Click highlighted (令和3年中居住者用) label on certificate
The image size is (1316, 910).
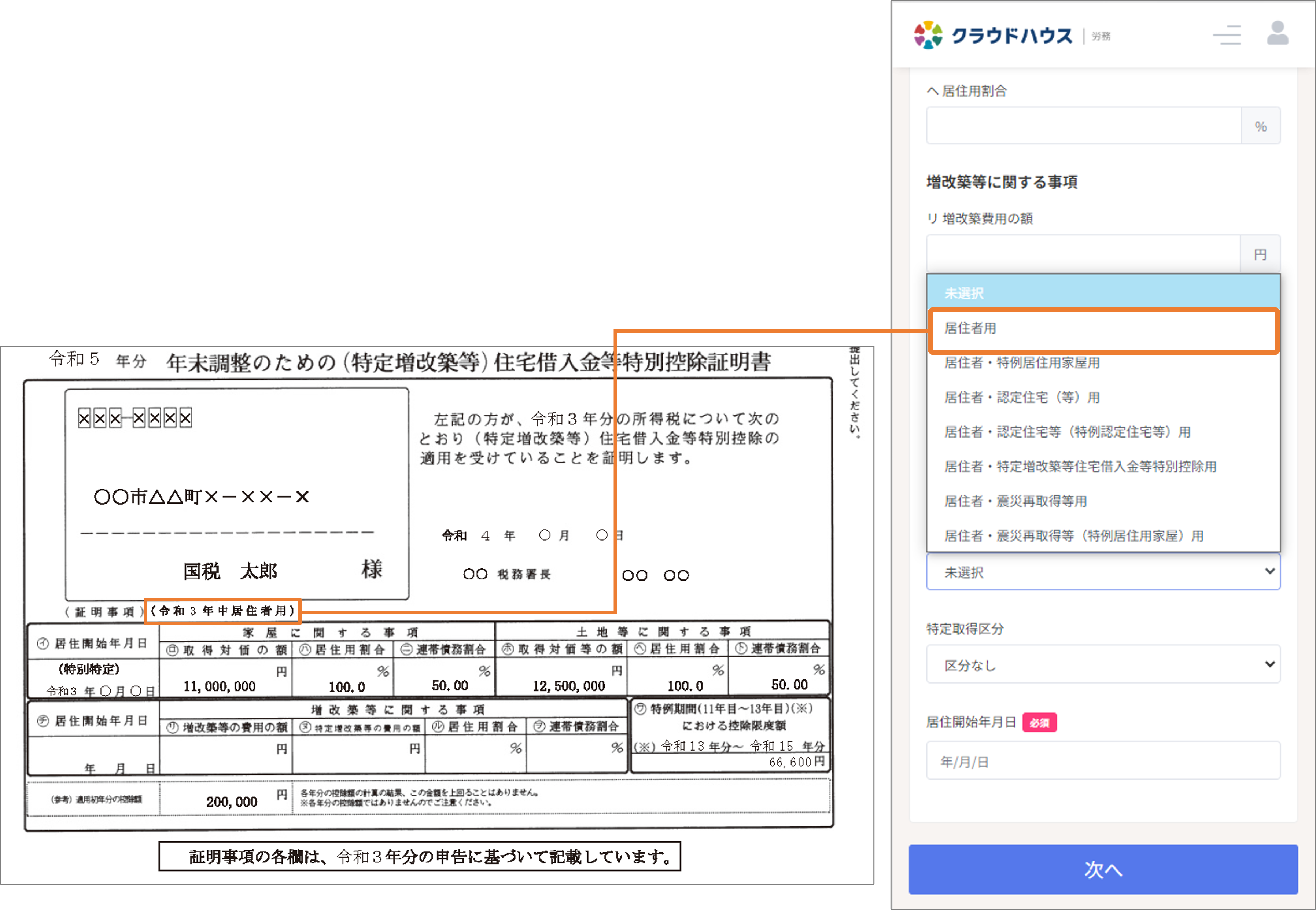[x=222, y=611]
